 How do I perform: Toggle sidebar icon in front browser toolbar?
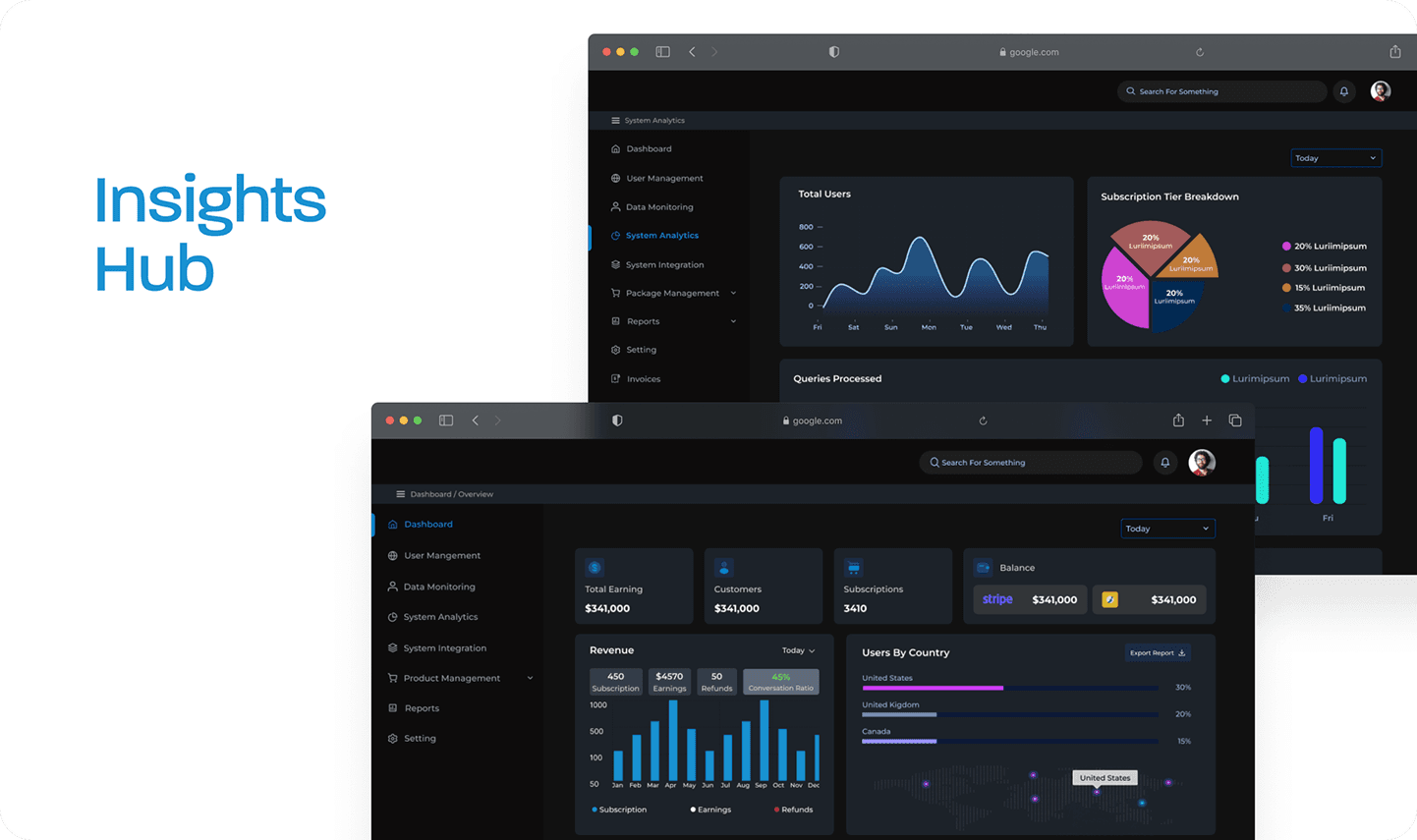click(x=446, y=420)
